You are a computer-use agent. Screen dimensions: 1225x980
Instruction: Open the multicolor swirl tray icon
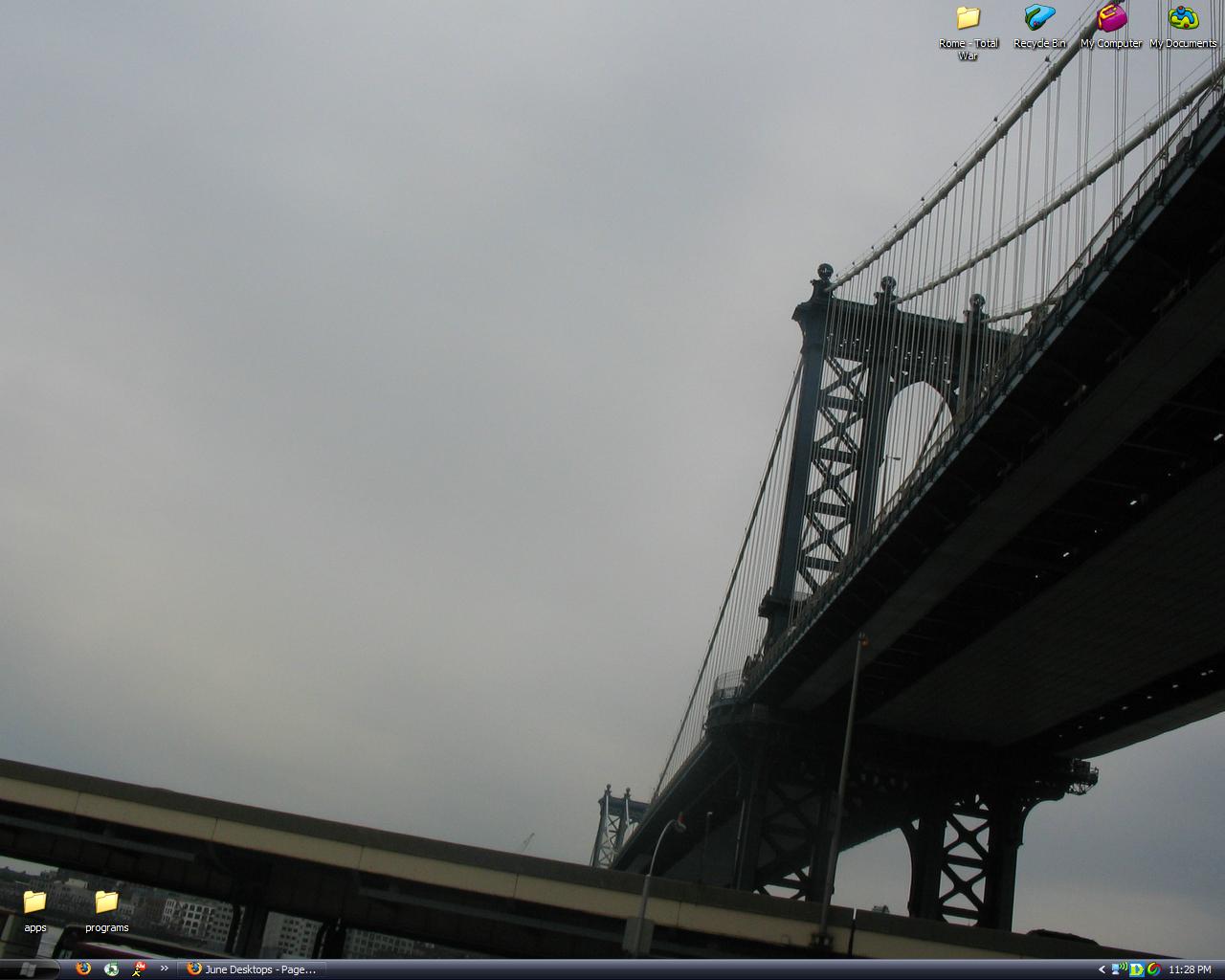(x=1153, y=969)
